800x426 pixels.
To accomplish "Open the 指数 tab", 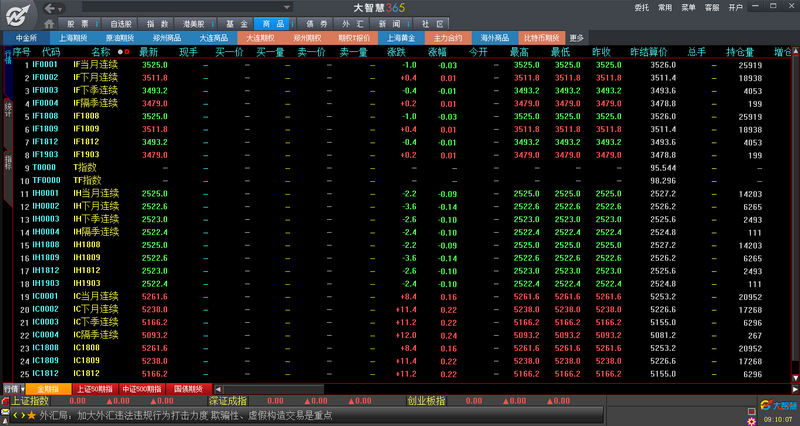I will click(158, 24).
